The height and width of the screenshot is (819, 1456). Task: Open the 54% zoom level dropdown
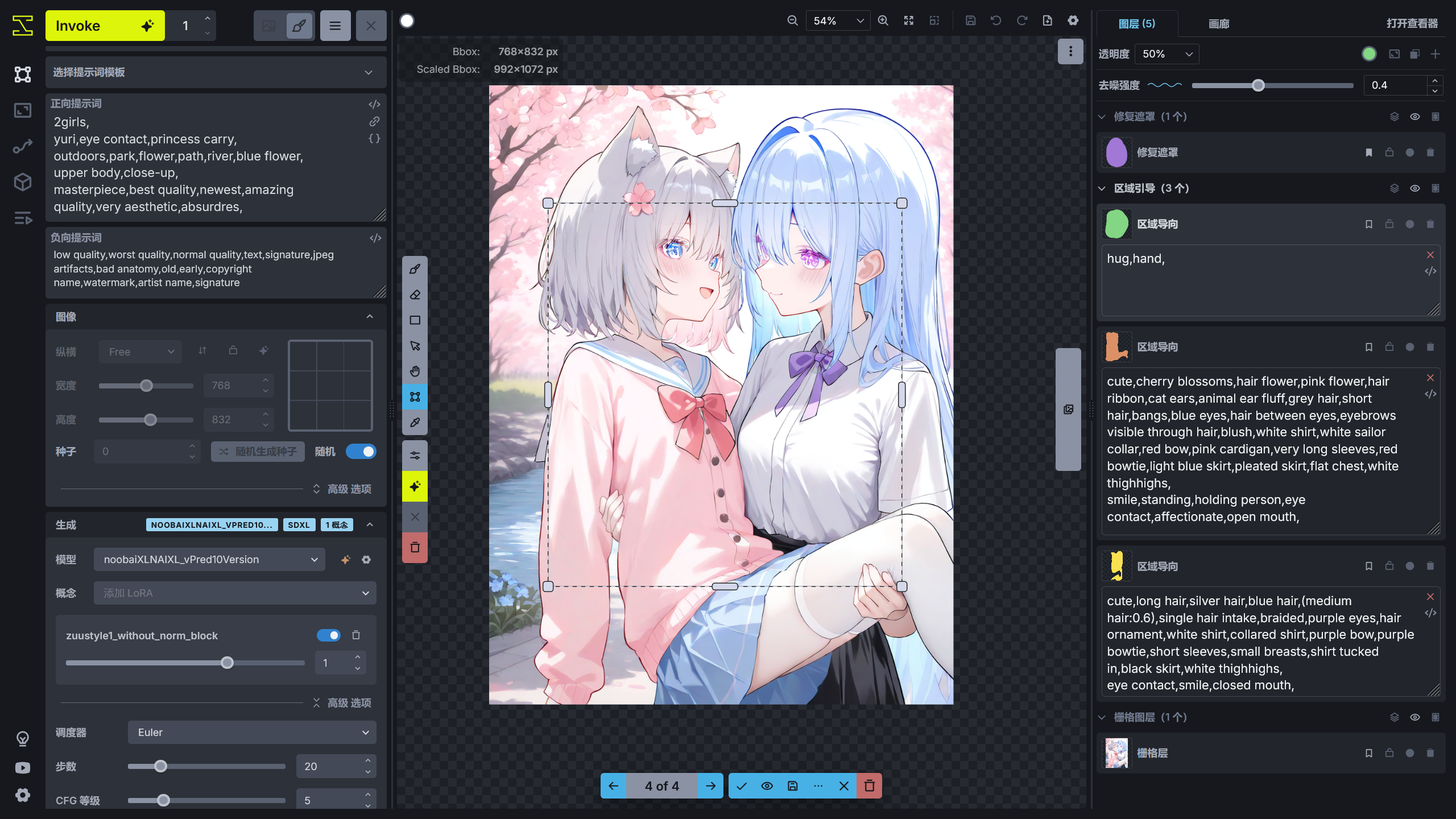[x=837, y=20]
